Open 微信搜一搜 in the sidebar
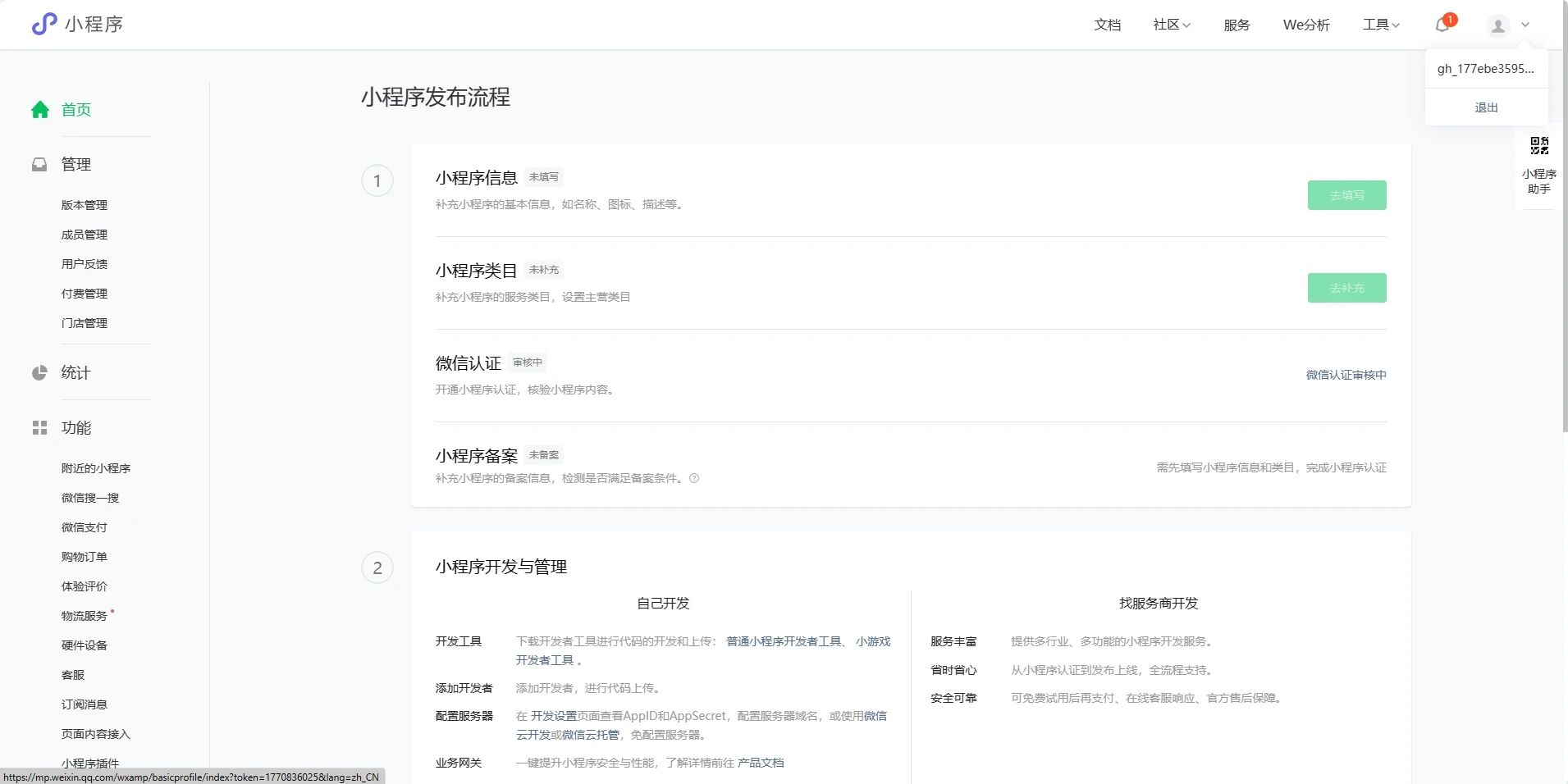The image size is (1568, 784). (90, 498)
